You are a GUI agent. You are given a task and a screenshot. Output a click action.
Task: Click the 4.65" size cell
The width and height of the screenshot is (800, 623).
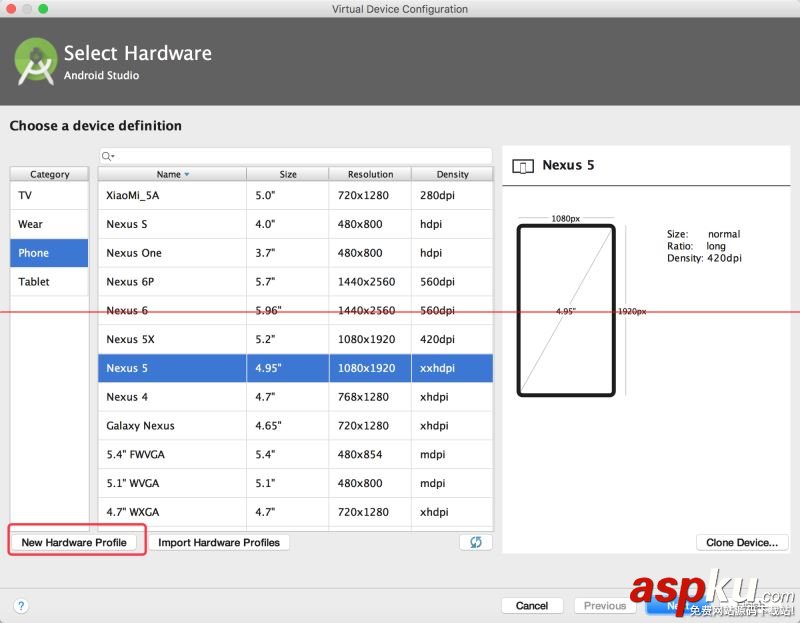(x=288, y=426)
